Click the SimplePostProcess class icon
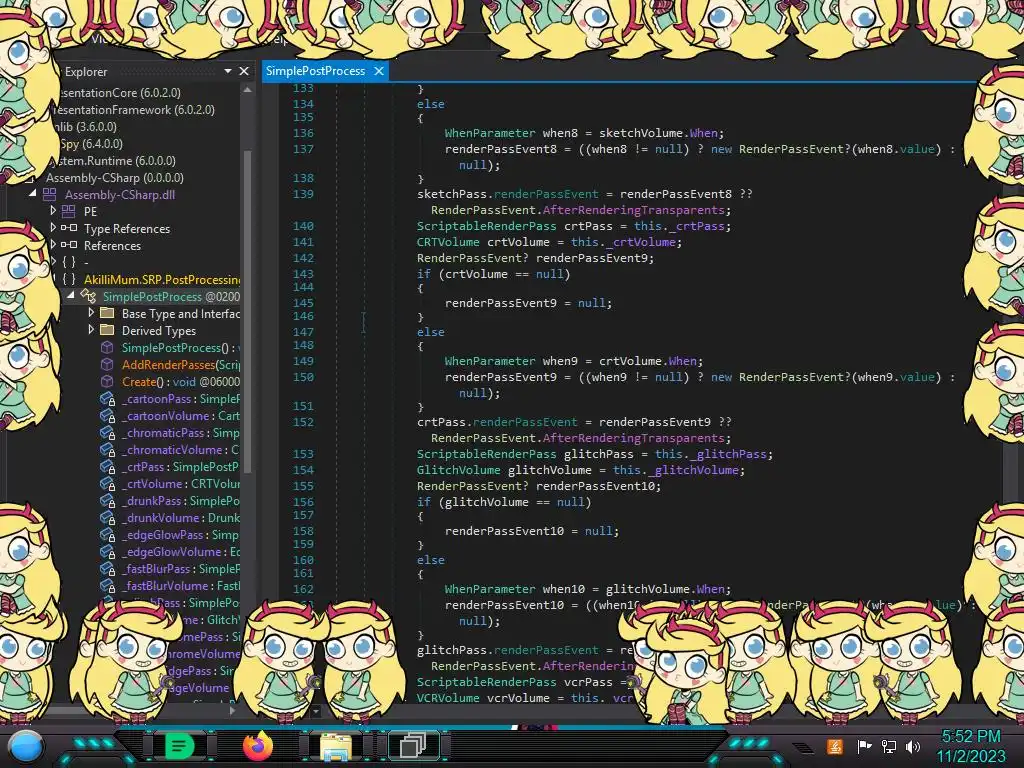 (x=88, y=296)
